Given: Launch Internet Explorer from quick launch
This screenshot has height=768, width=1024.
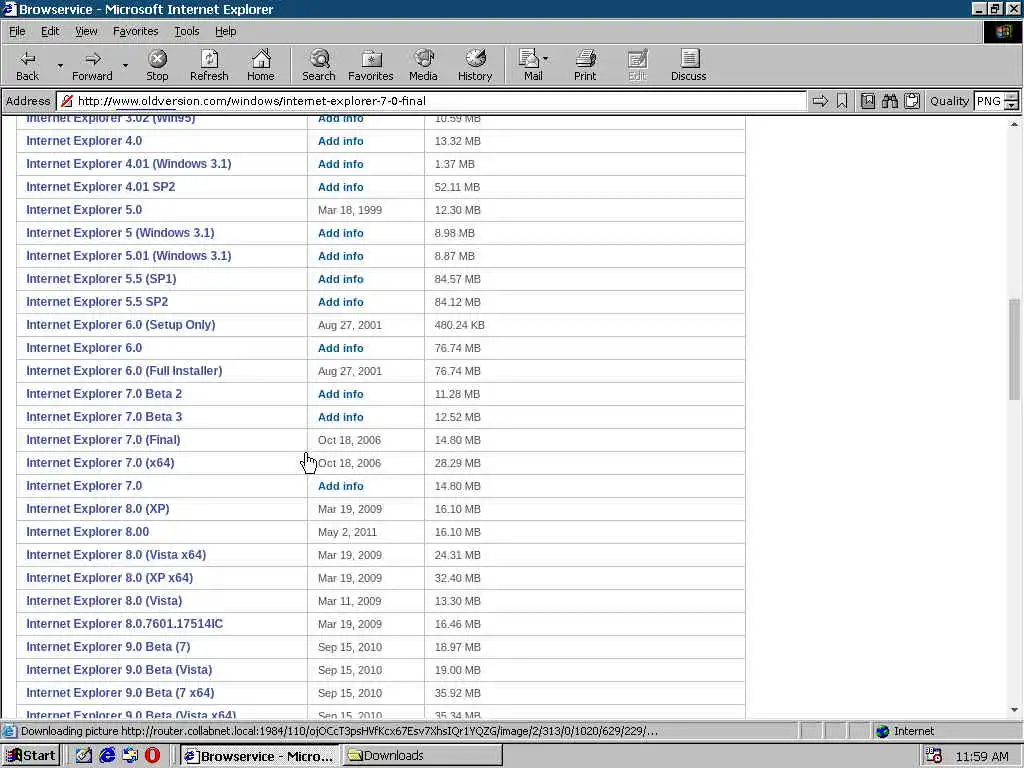Looking at the screenshot, I should point(107,756).
